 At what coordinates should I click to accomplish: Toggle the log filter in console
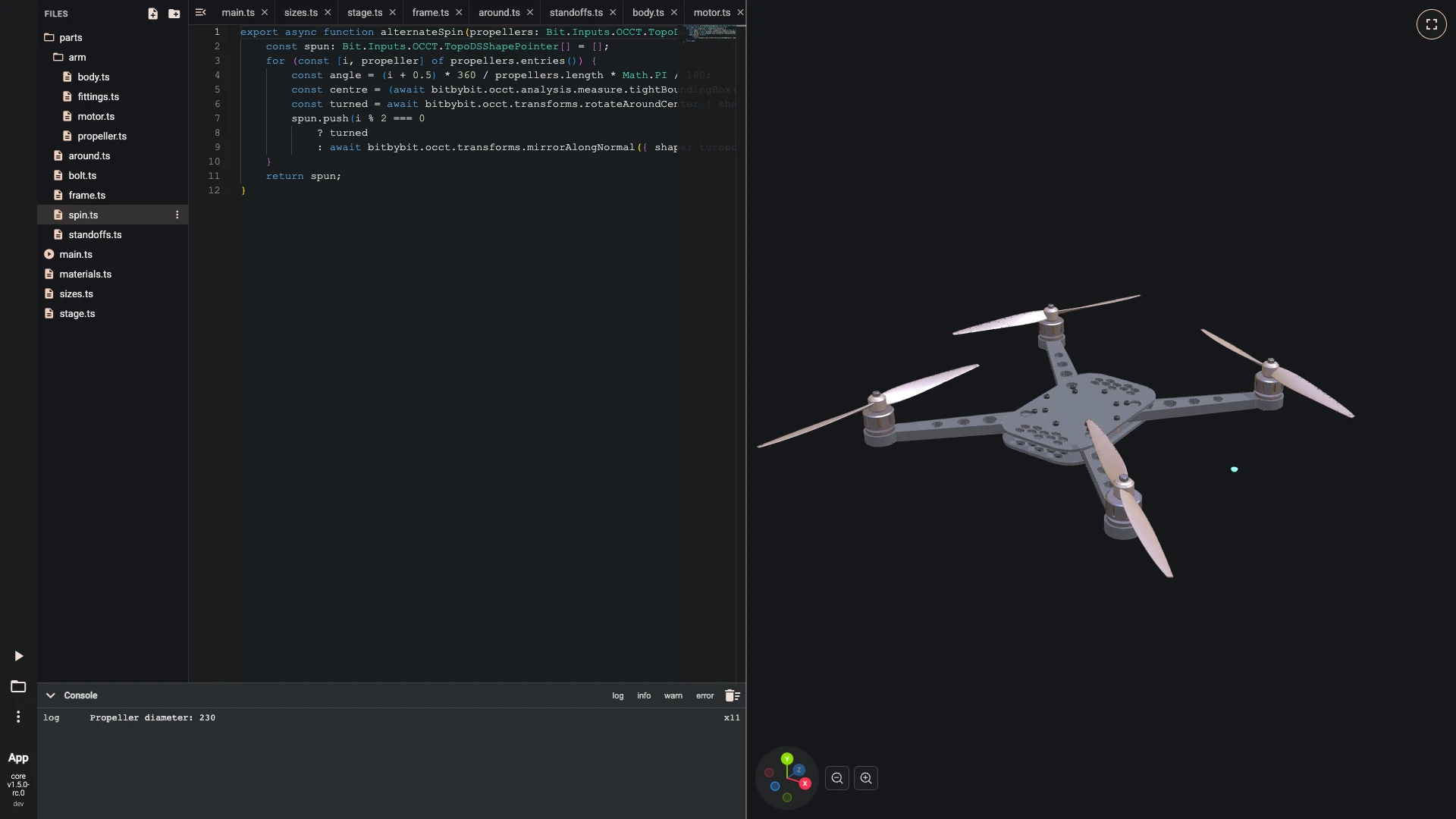(x=618, y=696)
